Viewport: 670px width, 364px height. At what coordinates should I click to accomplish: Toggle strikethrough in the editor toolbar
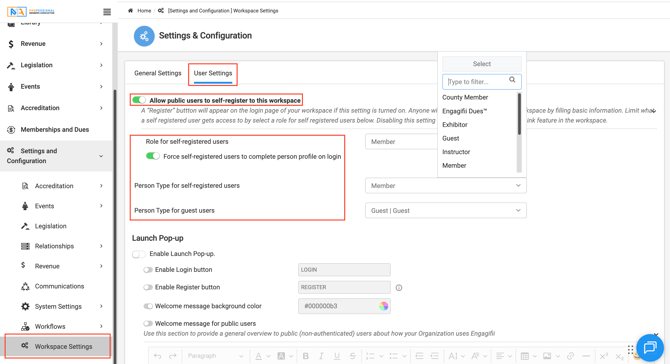pos(353,356)
